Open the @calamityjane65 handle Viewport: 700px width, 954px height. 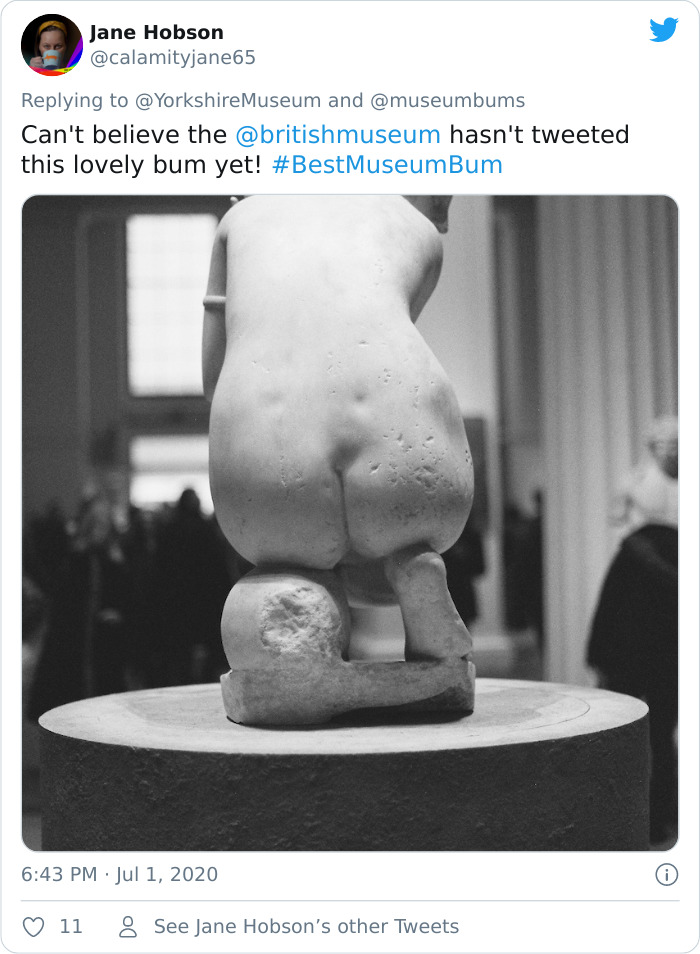point(173,58)
